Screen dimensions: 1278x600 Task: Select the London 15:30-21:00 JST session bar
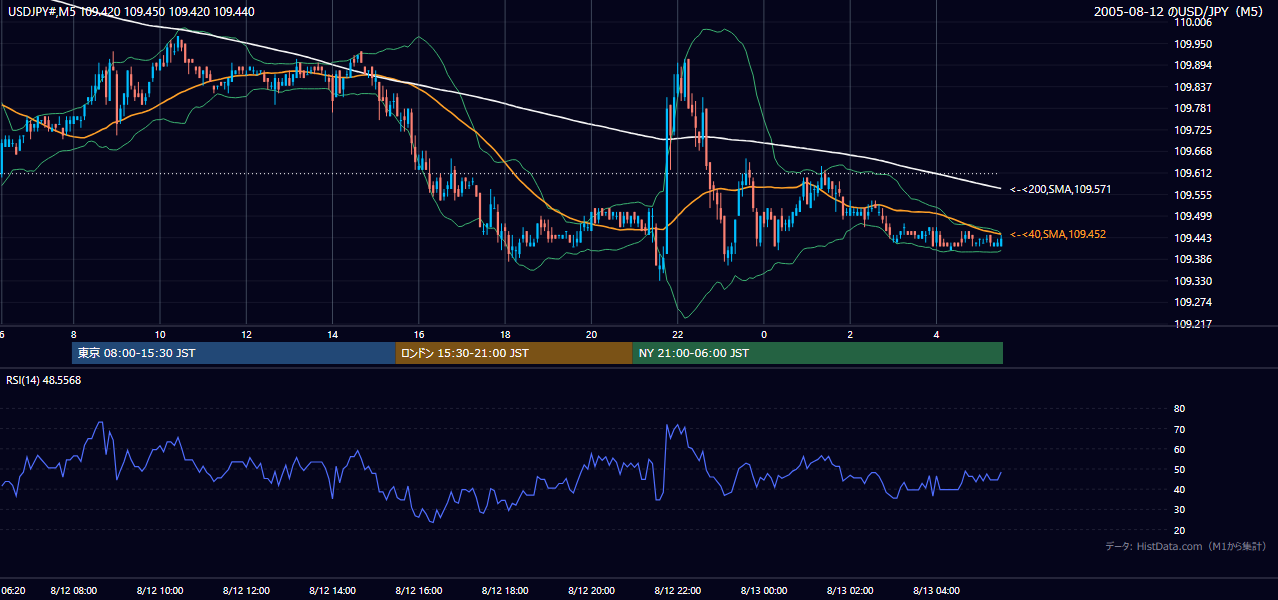point(514,353)
